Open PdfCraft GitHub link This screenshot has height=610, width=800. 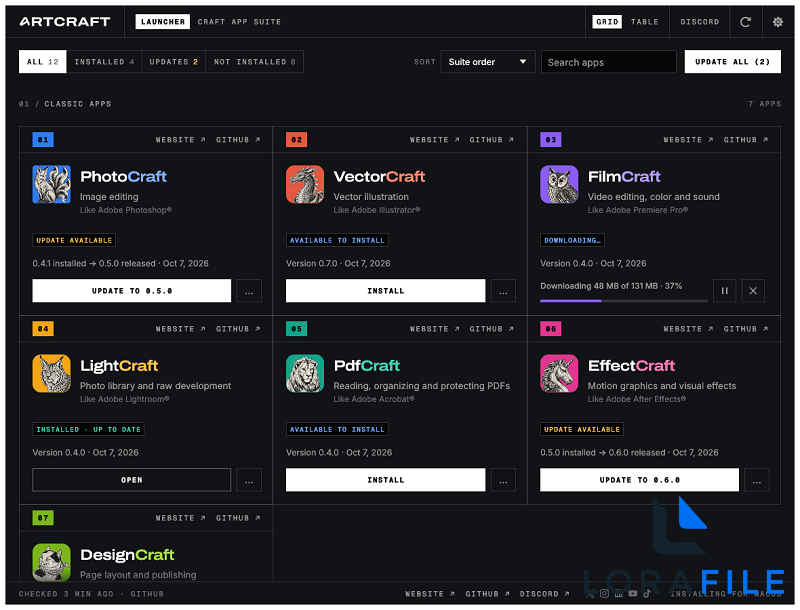pos(491,329)
